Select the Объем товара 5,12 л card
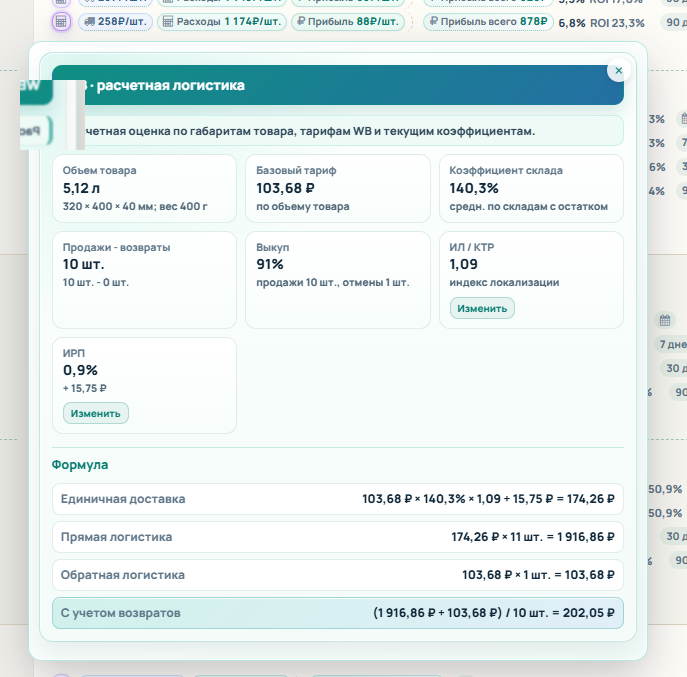687x677 pixels. [144, 188]
